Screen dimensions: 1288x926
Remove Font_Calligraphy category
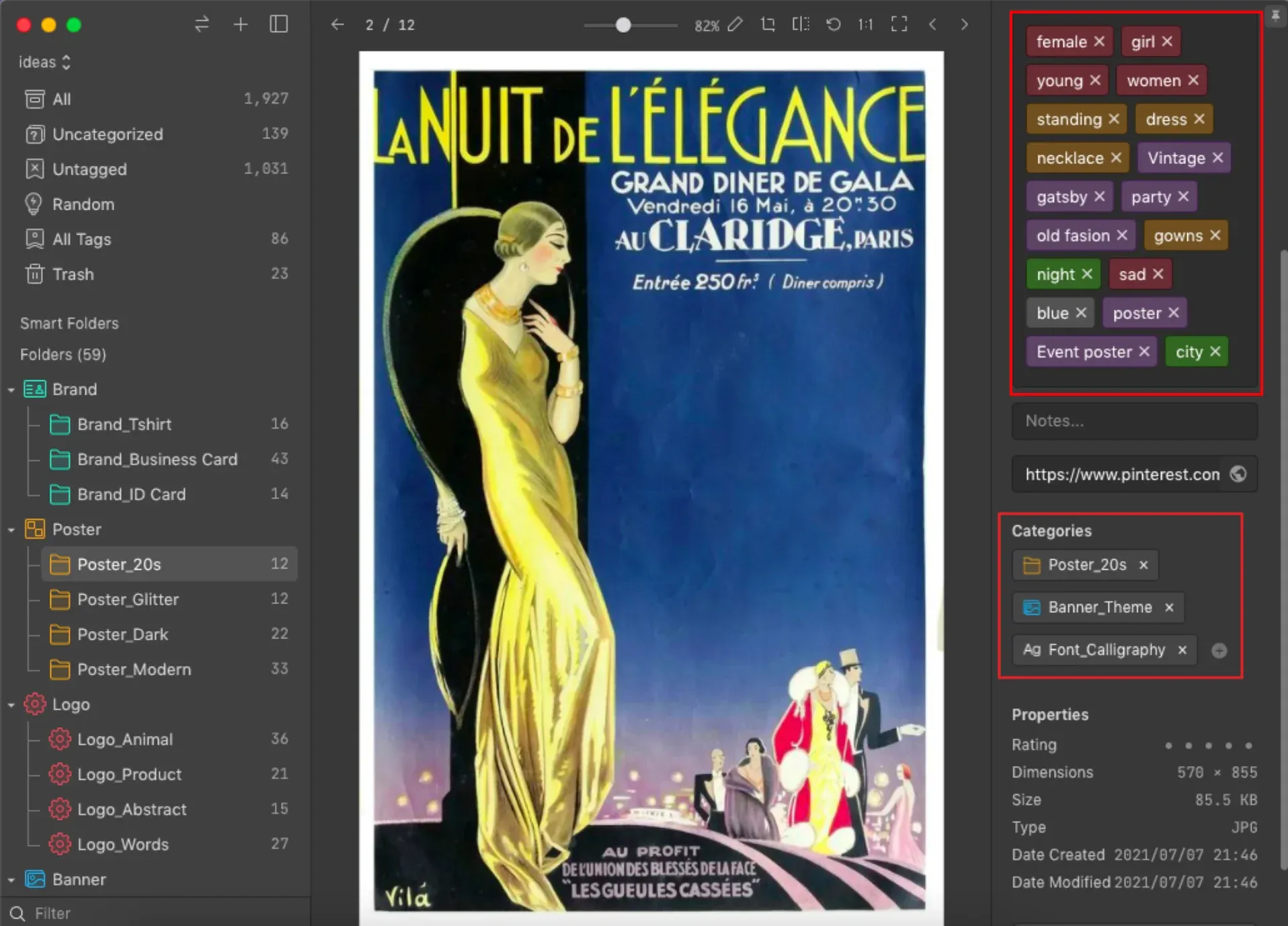1182,650
